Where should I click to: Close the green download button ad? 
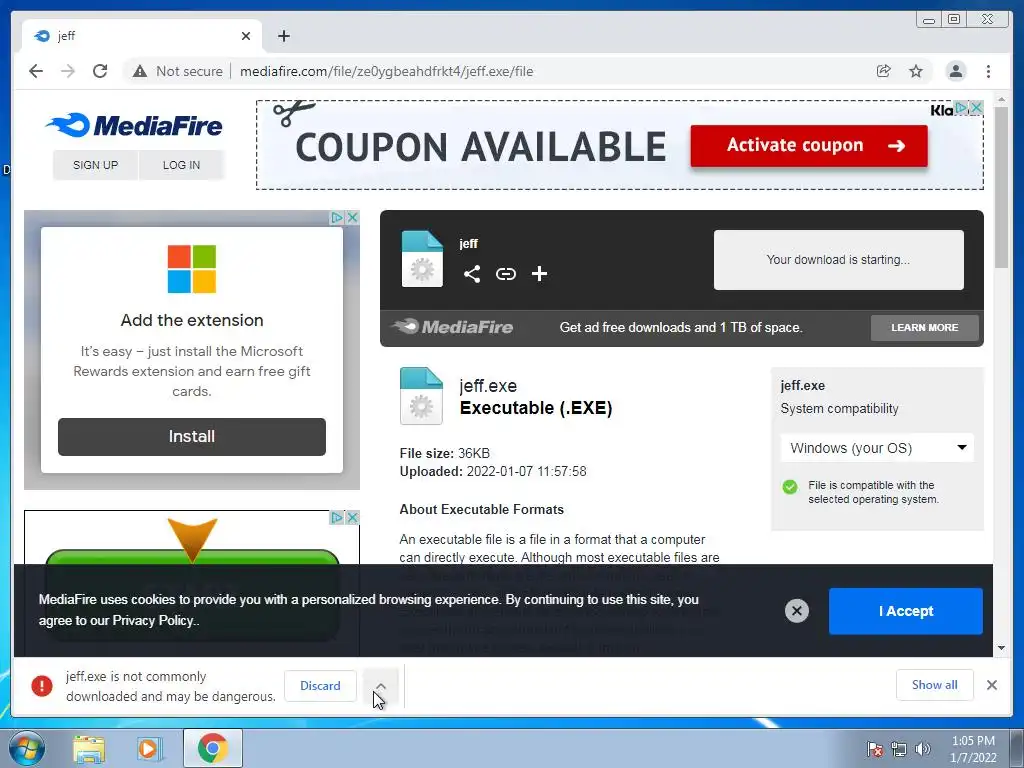coord(353,517)
